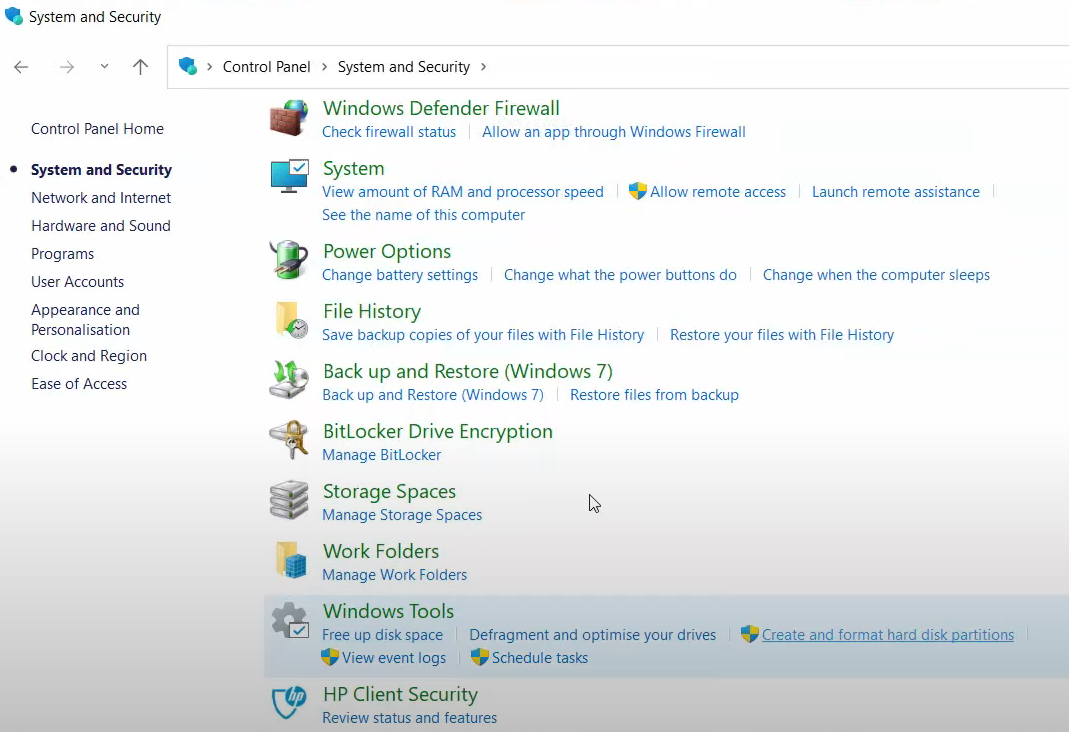Select Network and Internet in sidebar
The width and height of the screenshot is (1069, 732).
coord(101,198)
